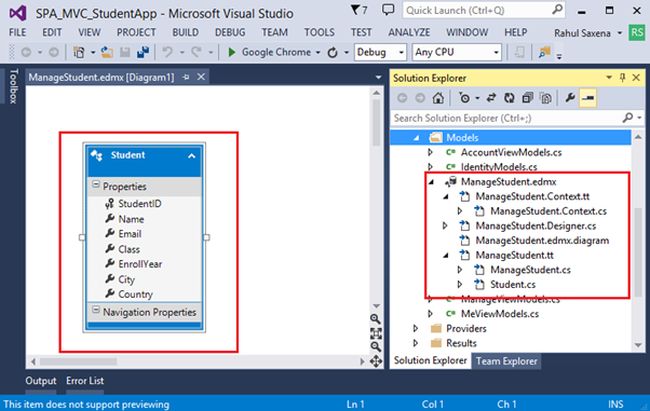This screenshot has height=411, width=650.
Task: Click the New Project toolbar icon
Action: tap(79, 52)
